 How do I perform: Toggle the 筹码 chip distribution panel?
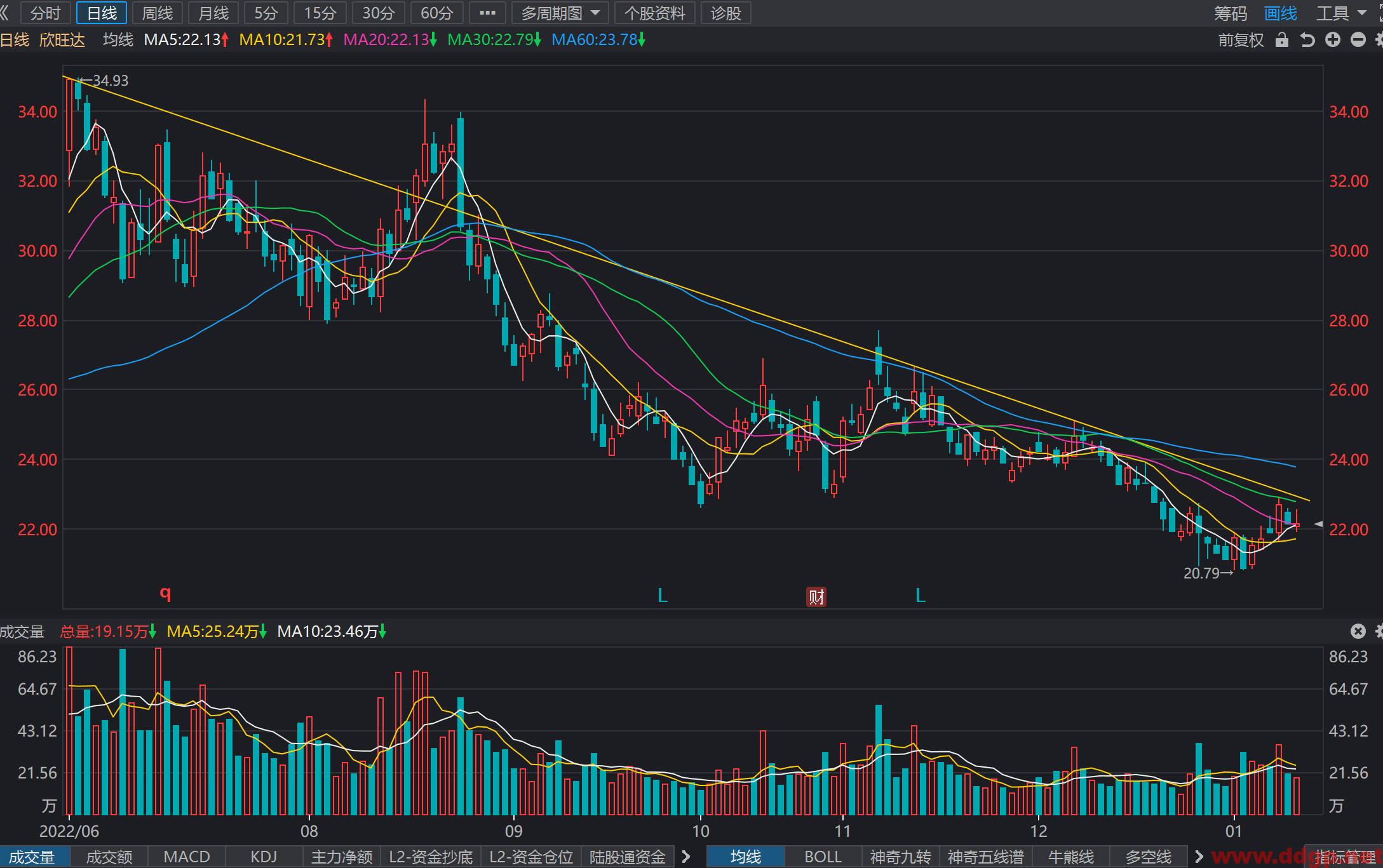1231,13
